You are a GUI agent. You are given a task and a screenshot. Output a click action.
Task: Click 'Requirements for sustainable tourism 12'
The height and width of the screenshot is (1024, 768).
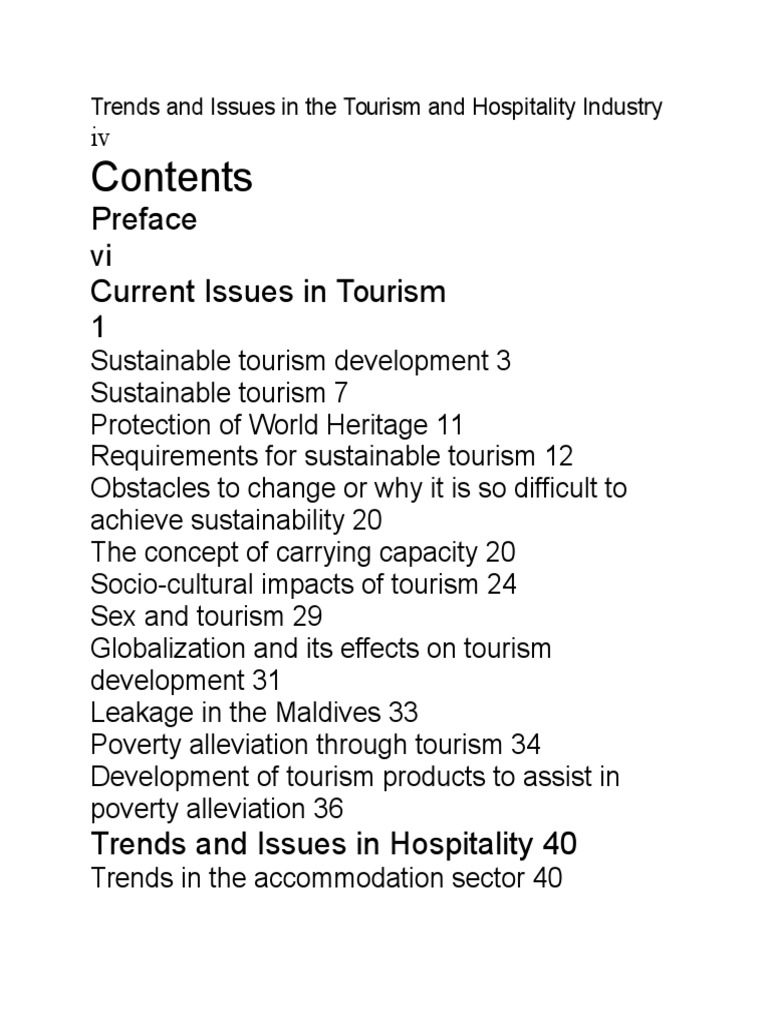click(332, 457)
